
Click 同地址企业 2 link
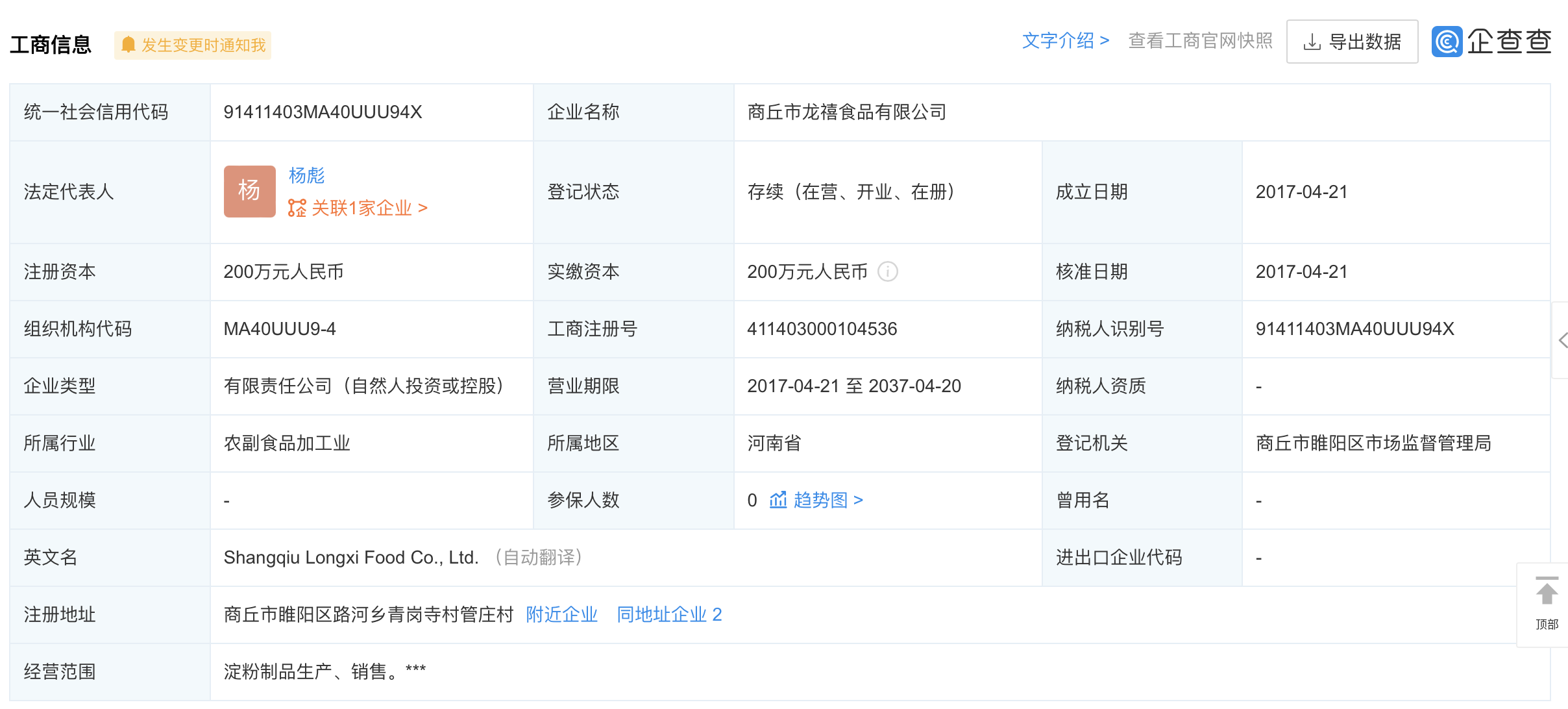pyautogui.click(x=668, y=614)
